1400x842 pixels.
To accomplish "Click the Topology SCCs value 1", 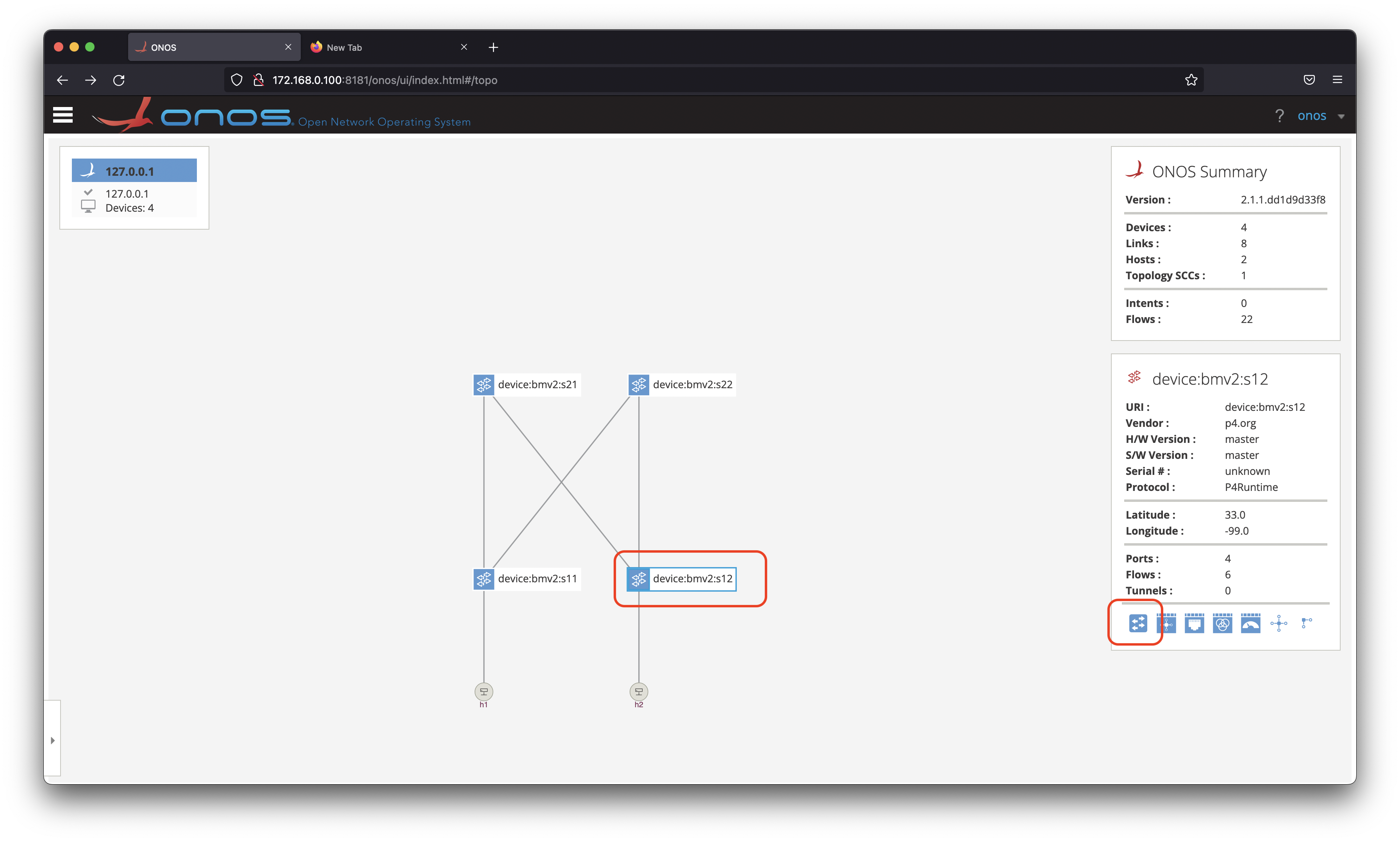I will pos(1243,276).
